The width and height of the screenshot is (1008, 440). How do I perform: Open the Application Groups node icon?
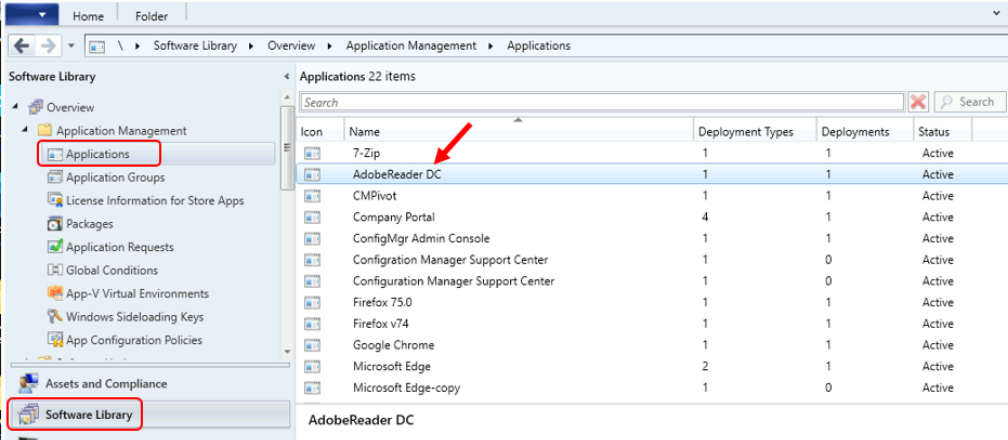point(55,177)
